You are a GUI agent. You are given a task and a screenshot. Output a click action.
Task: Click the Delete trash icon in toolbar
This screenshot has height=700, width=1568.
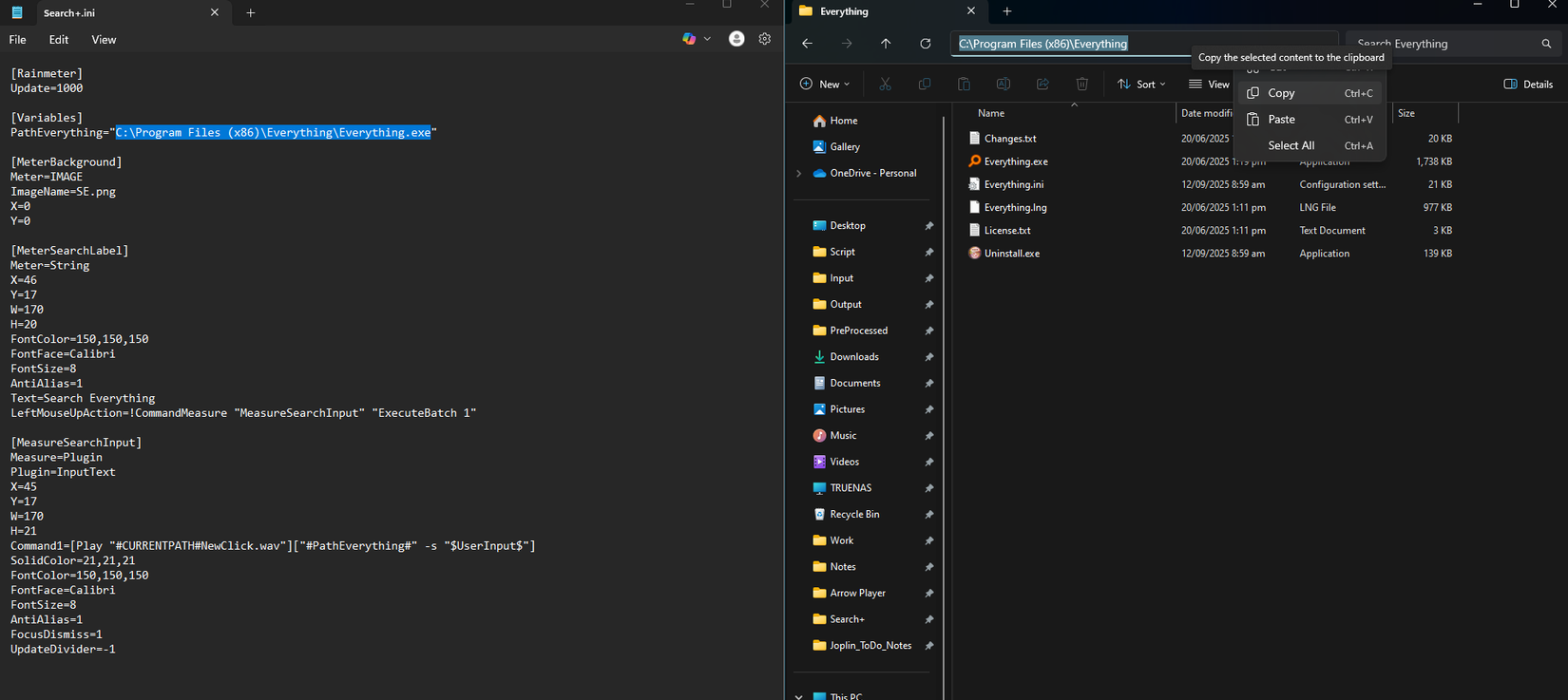[x=1081, y=85]
